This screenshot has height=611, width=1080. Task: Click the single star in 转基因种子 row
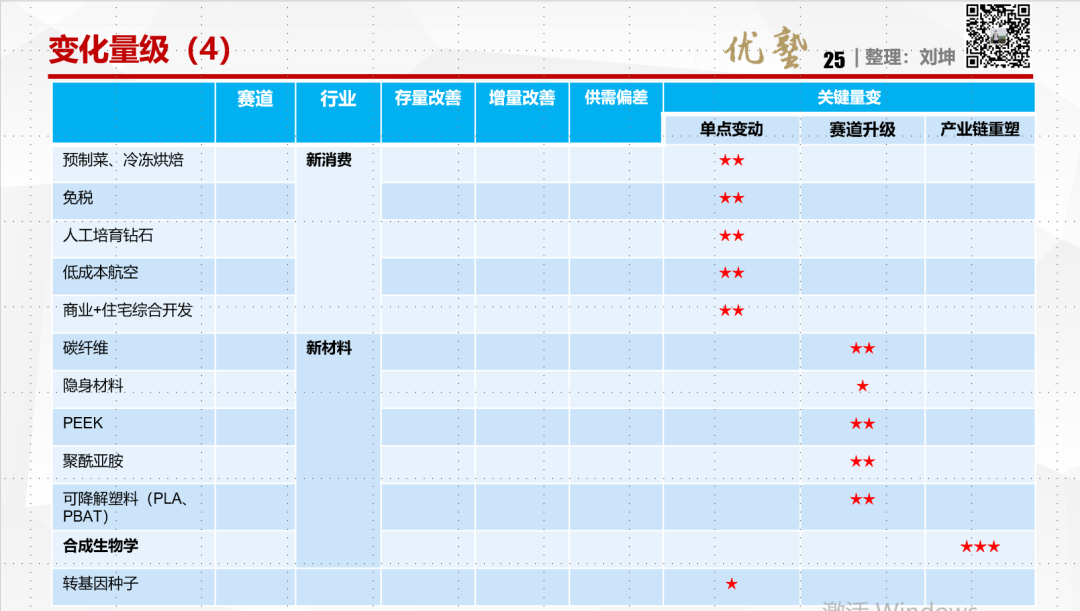point(731,584)
